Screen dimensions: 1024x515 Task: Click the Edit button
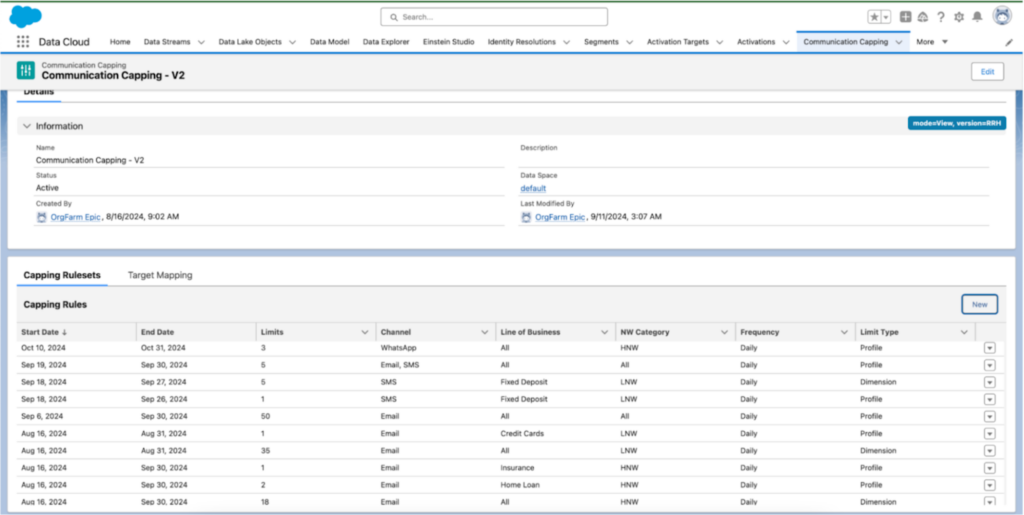pos(987,71)
